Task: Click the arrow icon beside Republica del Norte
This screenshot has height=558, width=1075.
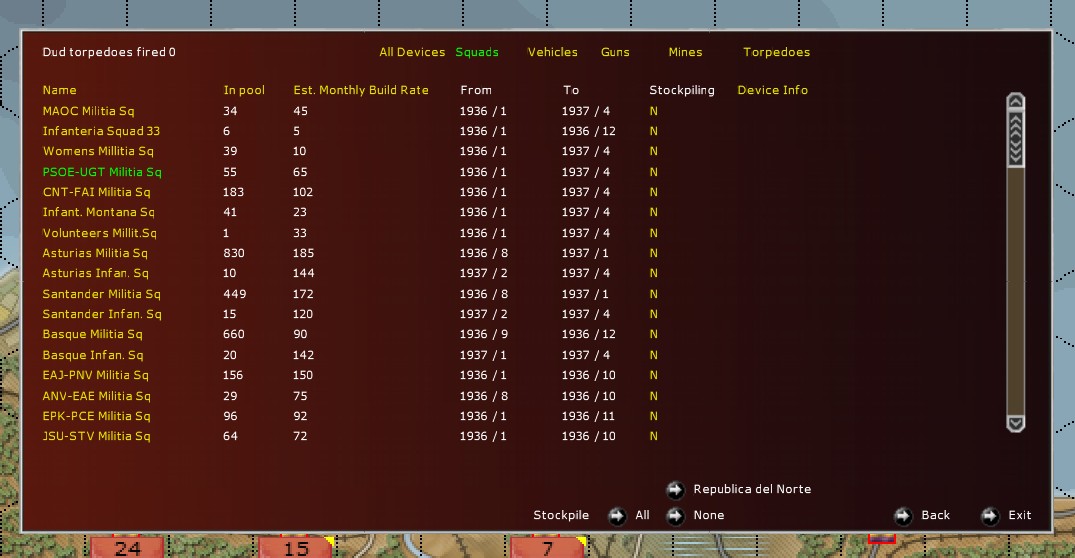Action: (675, 489)
